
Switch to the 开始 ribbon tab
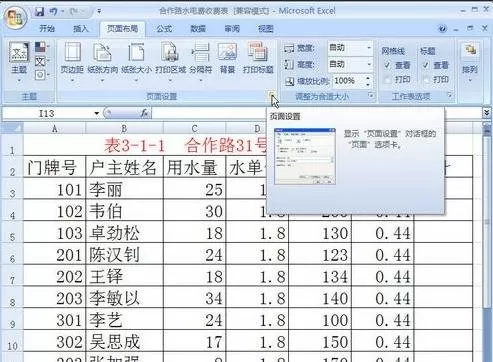pos(47,29)
